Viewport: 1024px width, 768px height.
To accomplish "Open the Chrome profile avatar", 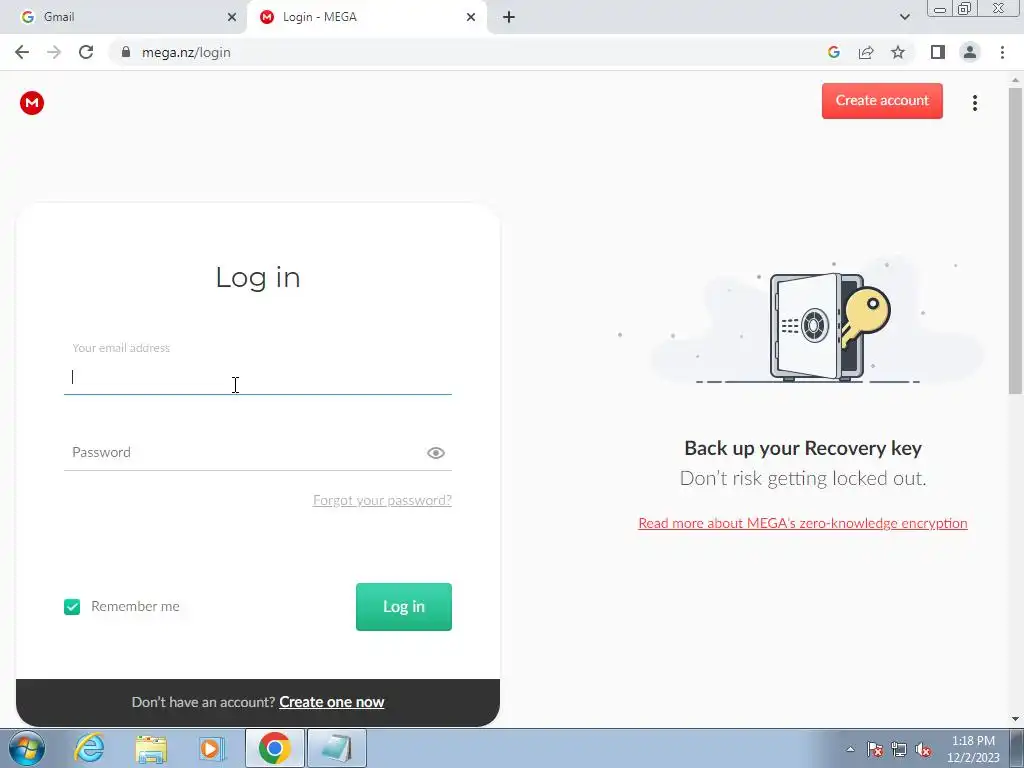I will click(x=970, y=52).
